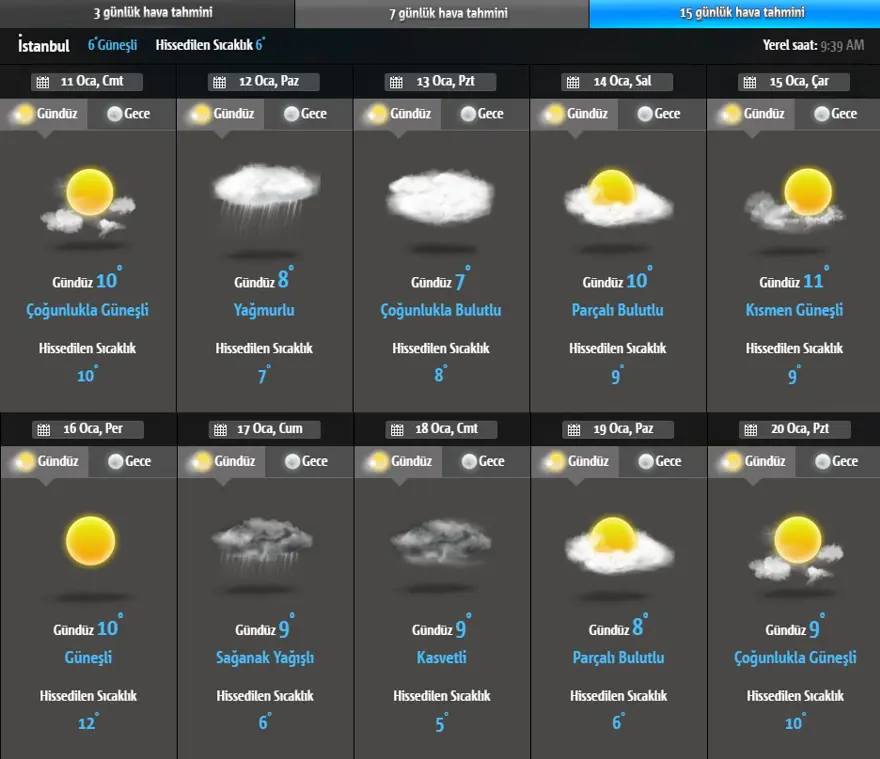
Task: Click Yağmurlu condition text for 12 Oca
Action: (x=265, y=311)
